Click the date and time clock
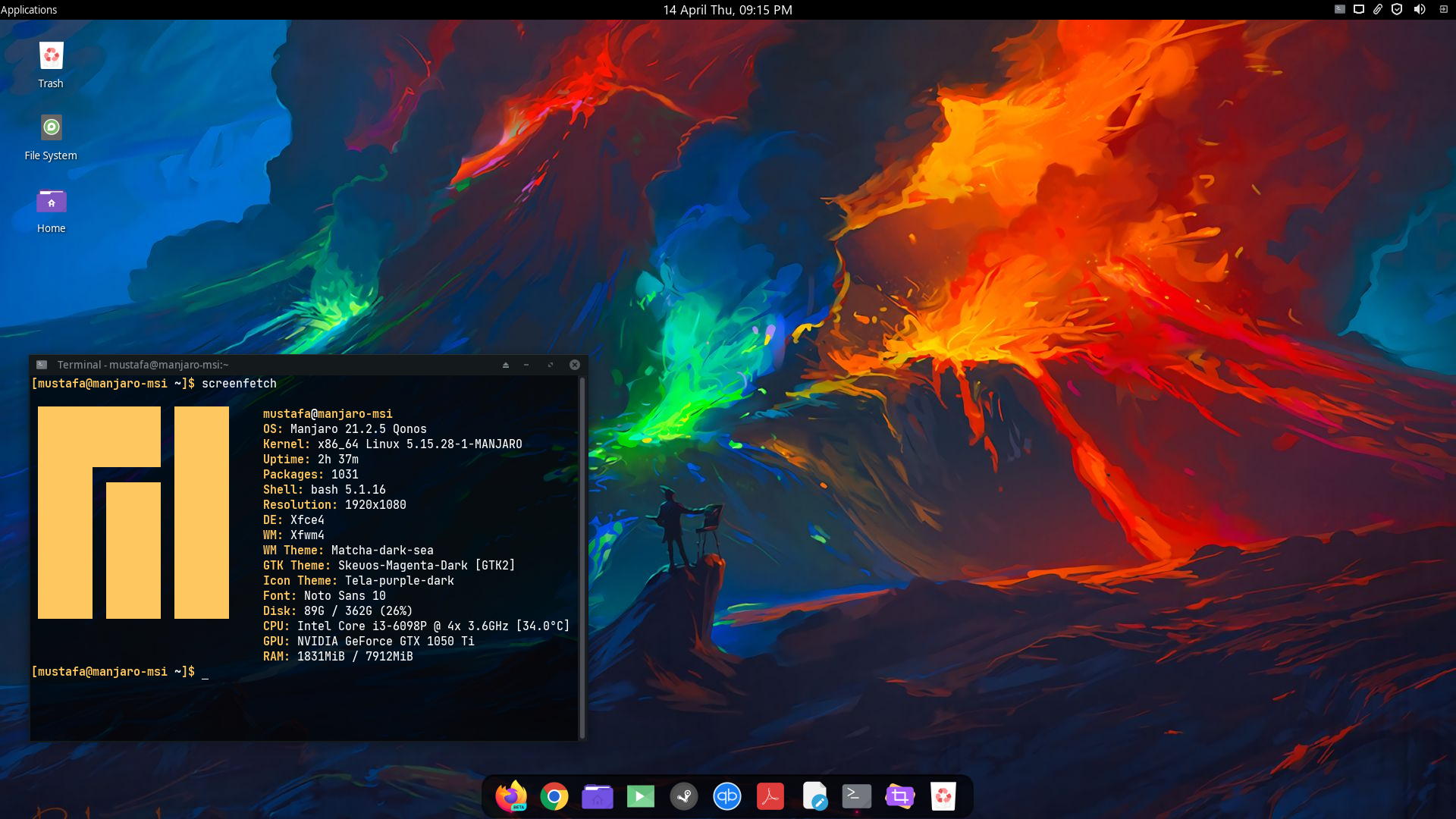This screenshot has width=1456, height=819. 727,10
